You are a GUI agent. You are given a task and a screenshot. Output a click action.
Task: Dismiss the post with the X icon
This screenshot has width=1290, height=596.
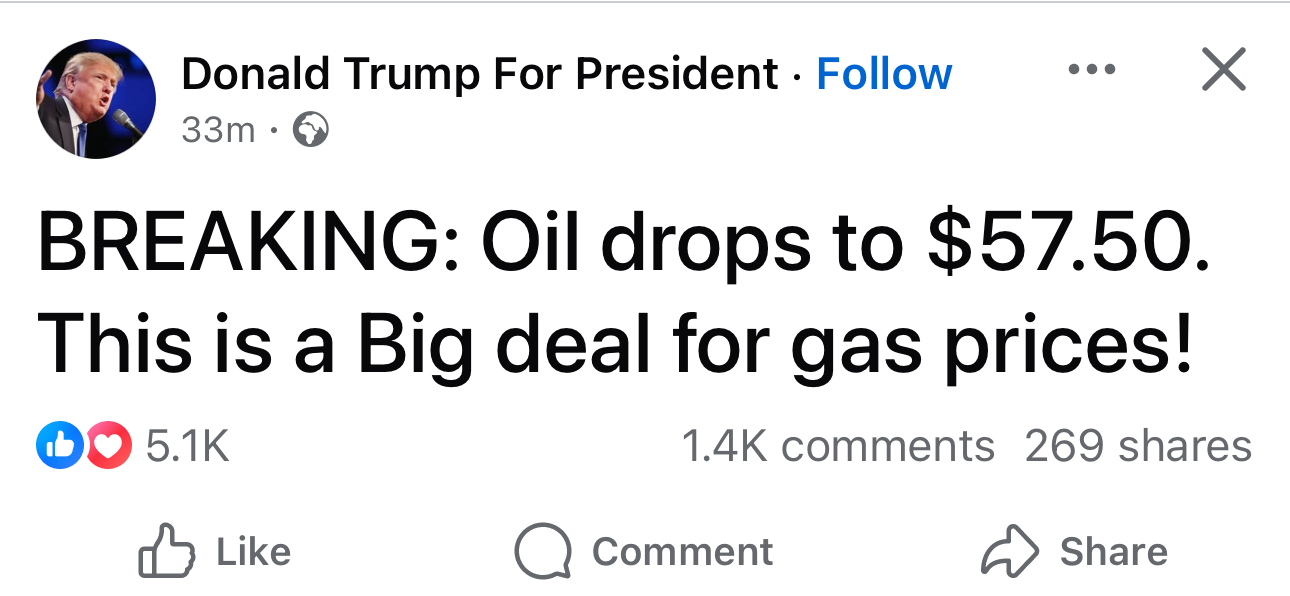pos(1222,71)
